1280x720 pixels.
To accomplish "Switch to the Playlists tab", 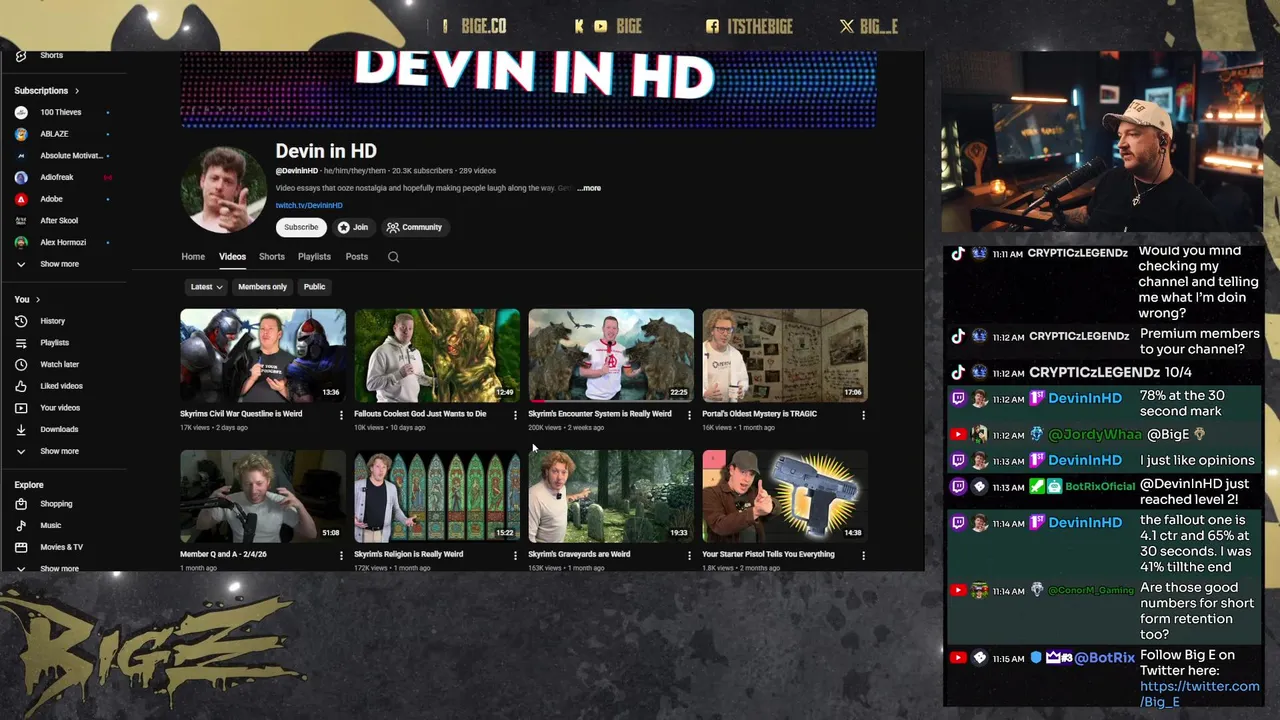I will tap(314, 257).
